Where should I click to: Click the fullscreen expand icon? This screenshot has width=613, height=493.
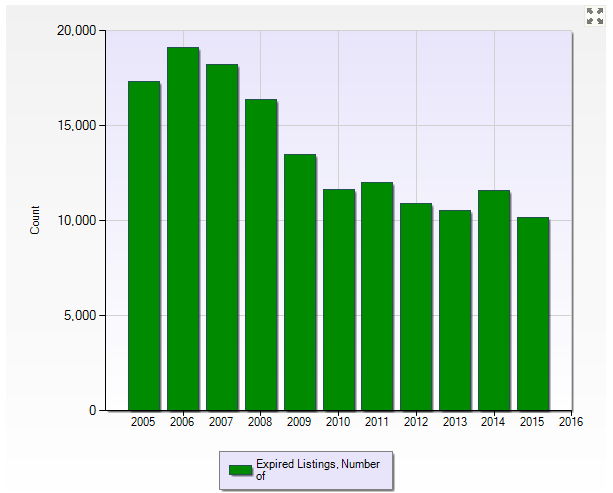point(594,15)
